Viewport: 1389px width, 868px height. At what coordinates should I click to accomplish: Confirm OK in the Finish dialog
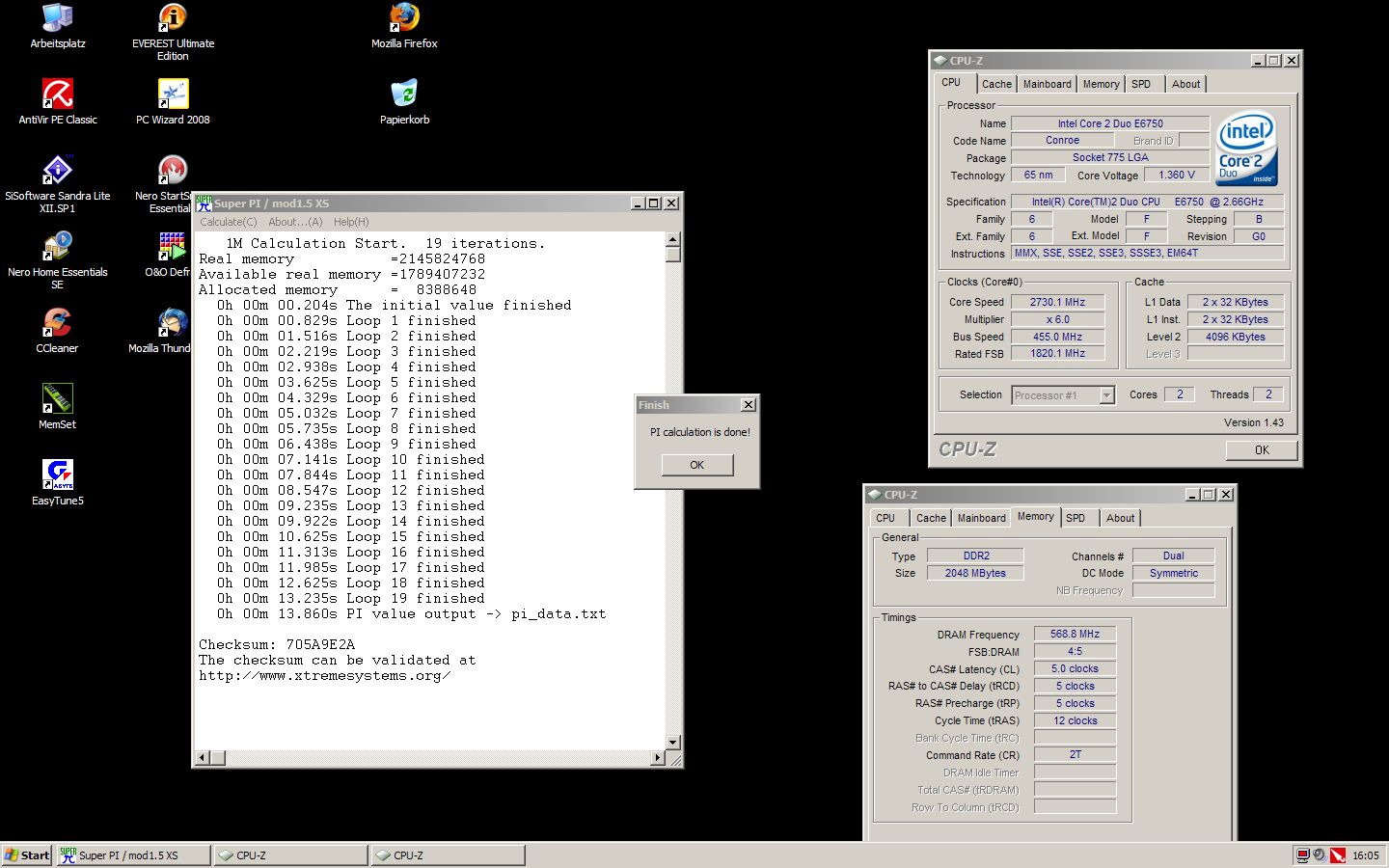pyautogui.click(x=697, y=465)
